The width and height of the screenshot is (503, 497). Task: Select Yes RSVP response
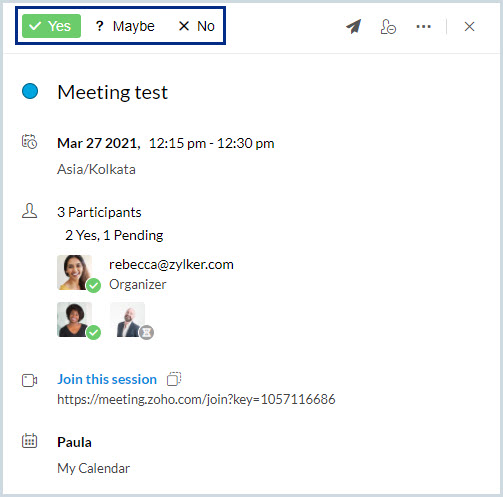[51, 26]
